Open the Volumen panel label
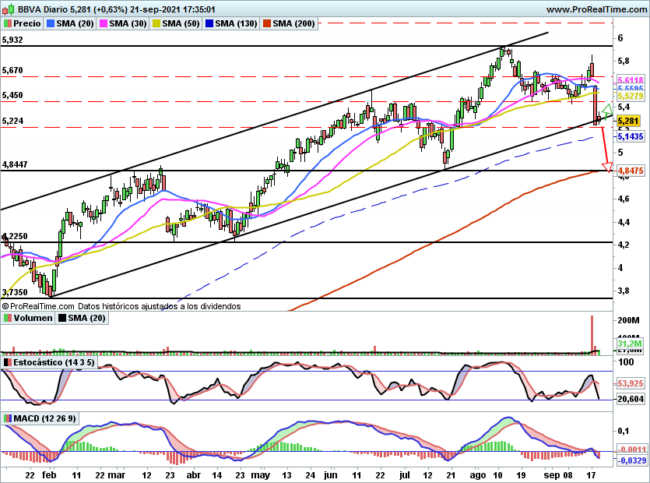This screenshot has height=483, width=650. pyautogui.click(x=33, y=318)
